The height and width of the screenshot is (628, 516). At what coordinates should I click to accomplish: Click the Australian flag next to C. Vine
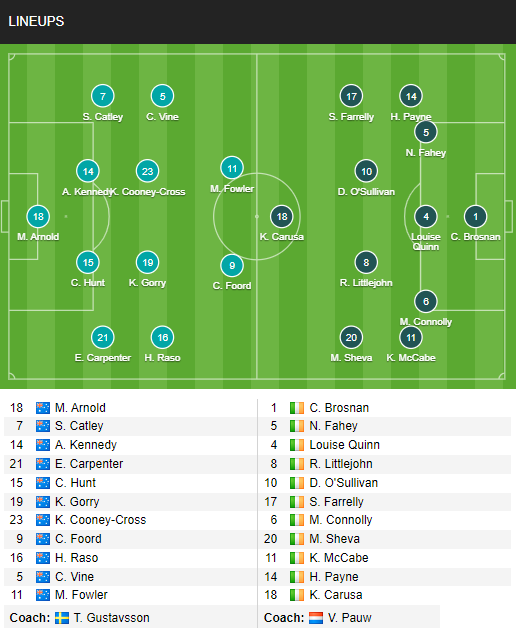[43, 577]
